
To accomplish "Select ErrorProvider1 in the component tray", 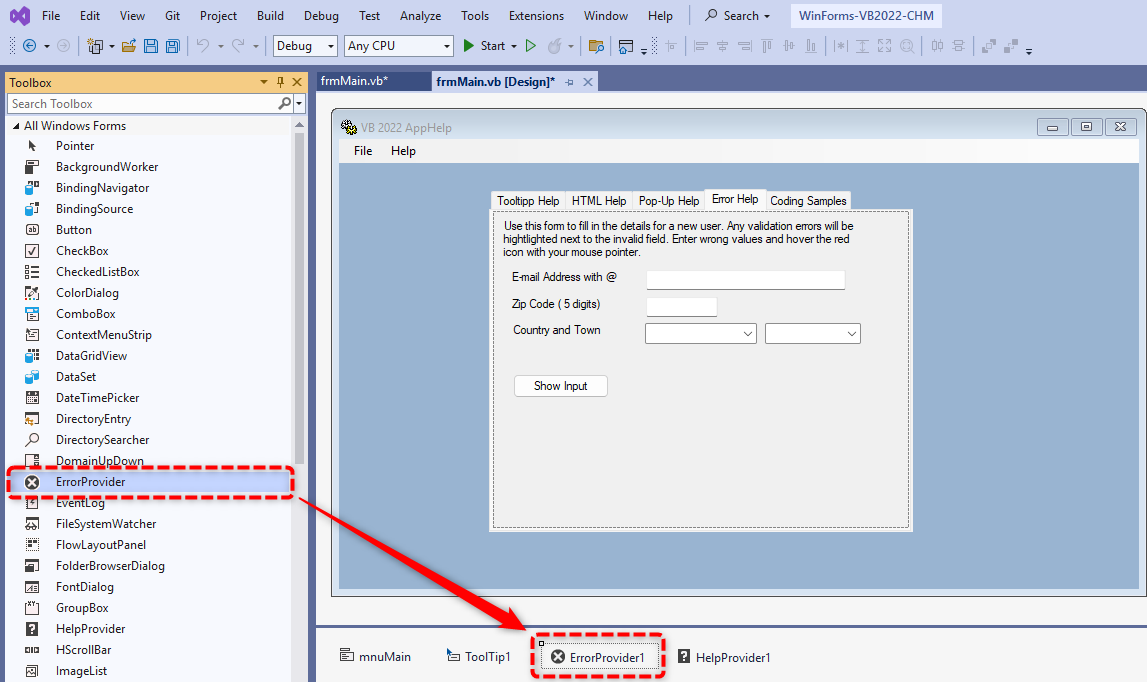I will click(x=606, y=657).
